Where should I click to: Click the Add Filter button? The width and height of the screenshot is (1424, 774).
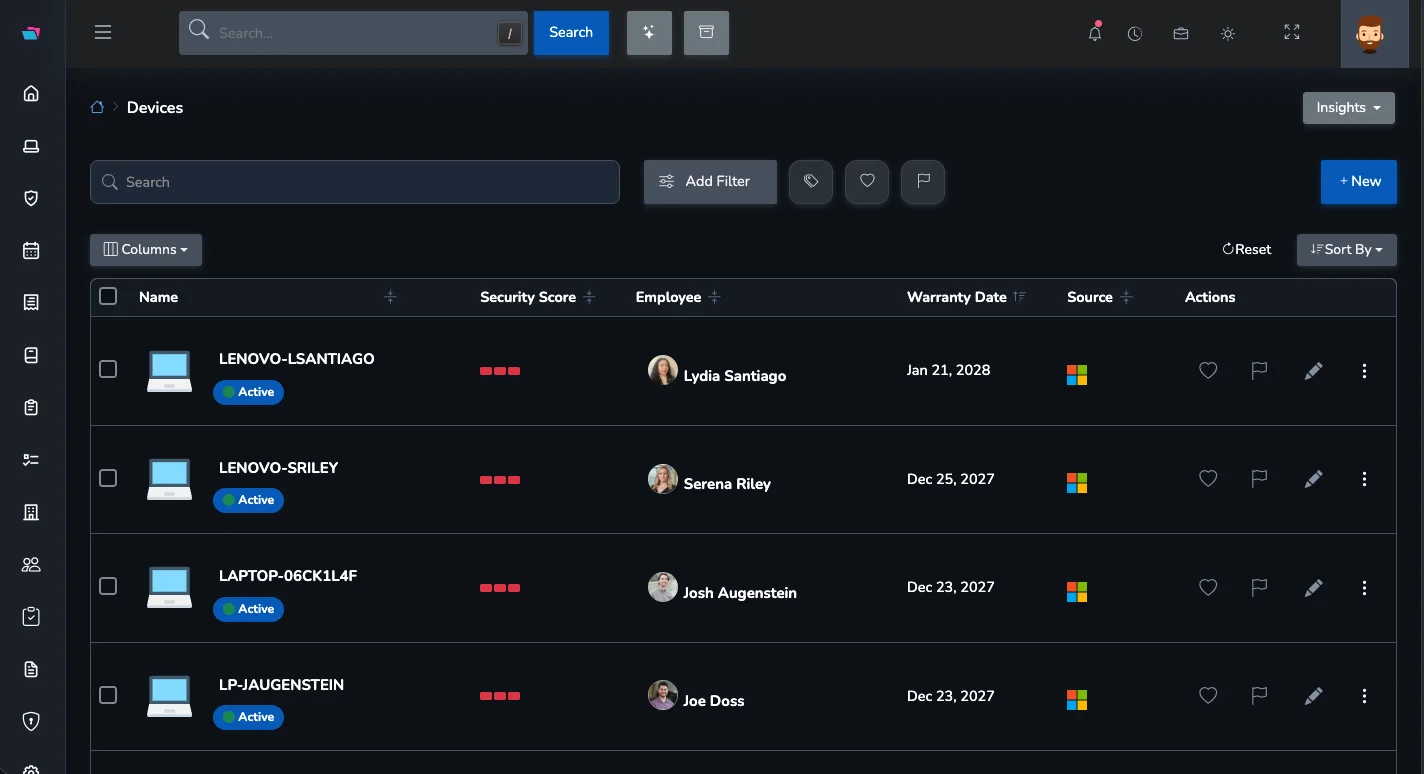click(710, 182)
